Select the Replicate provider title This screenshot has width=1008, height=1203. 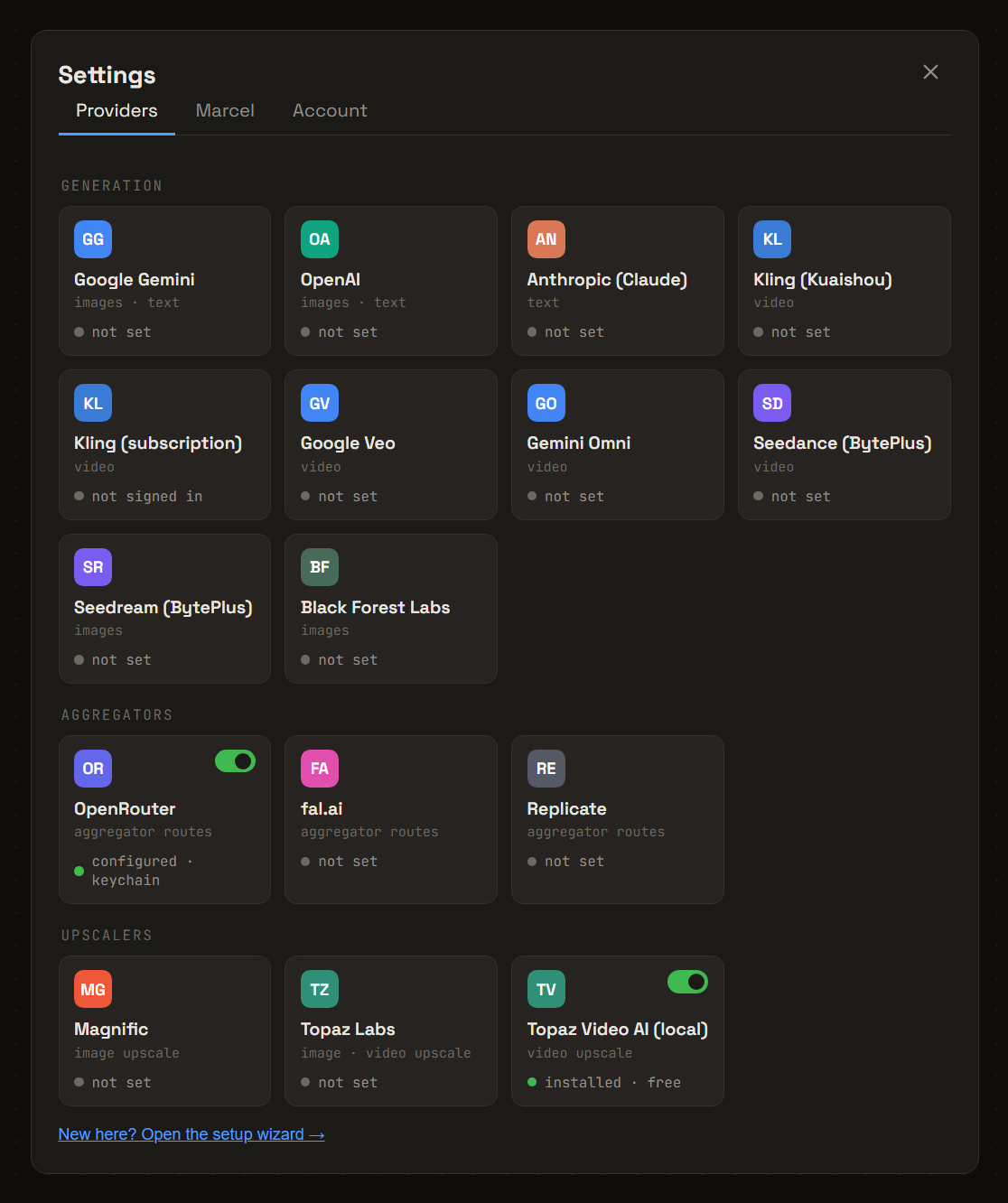(x=567, y=809)
